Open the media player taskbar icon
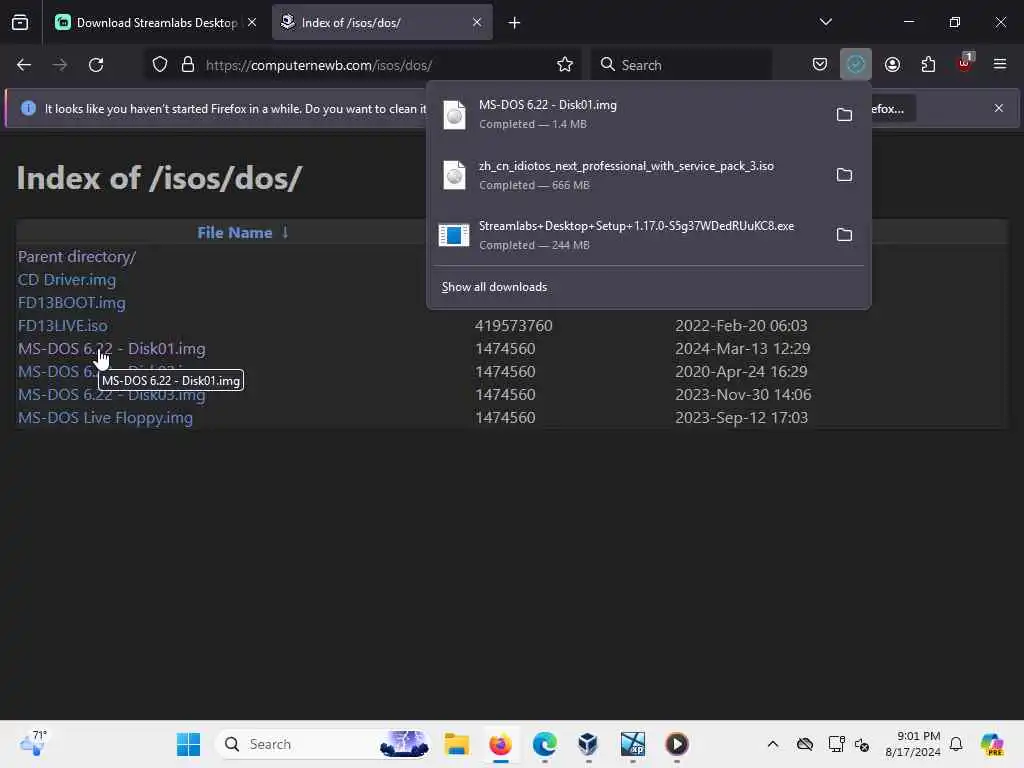 [677, 744]
